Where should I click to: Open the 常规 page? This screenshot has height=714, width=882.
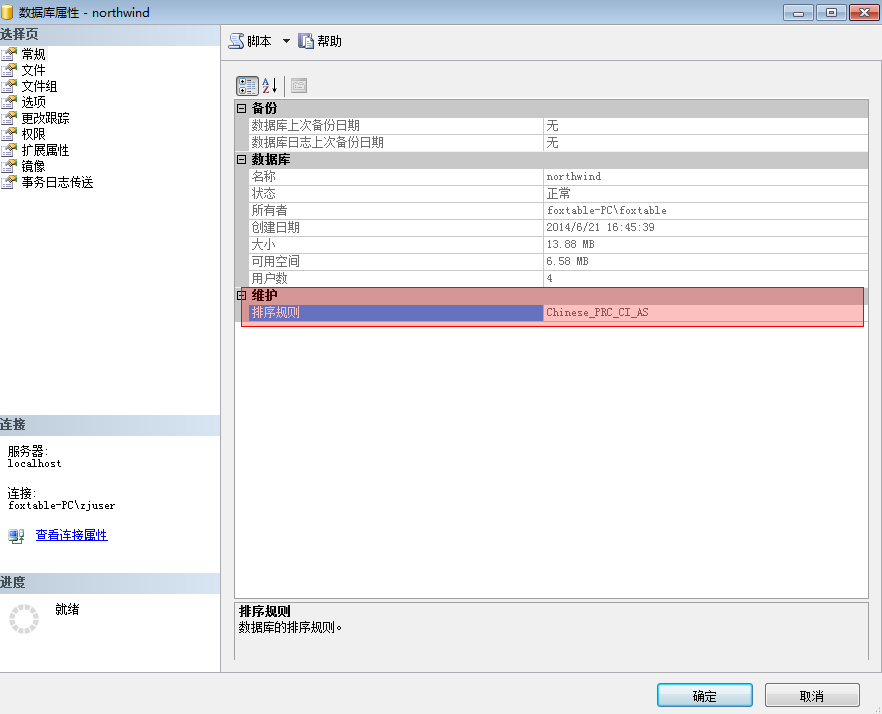[33, 54]
